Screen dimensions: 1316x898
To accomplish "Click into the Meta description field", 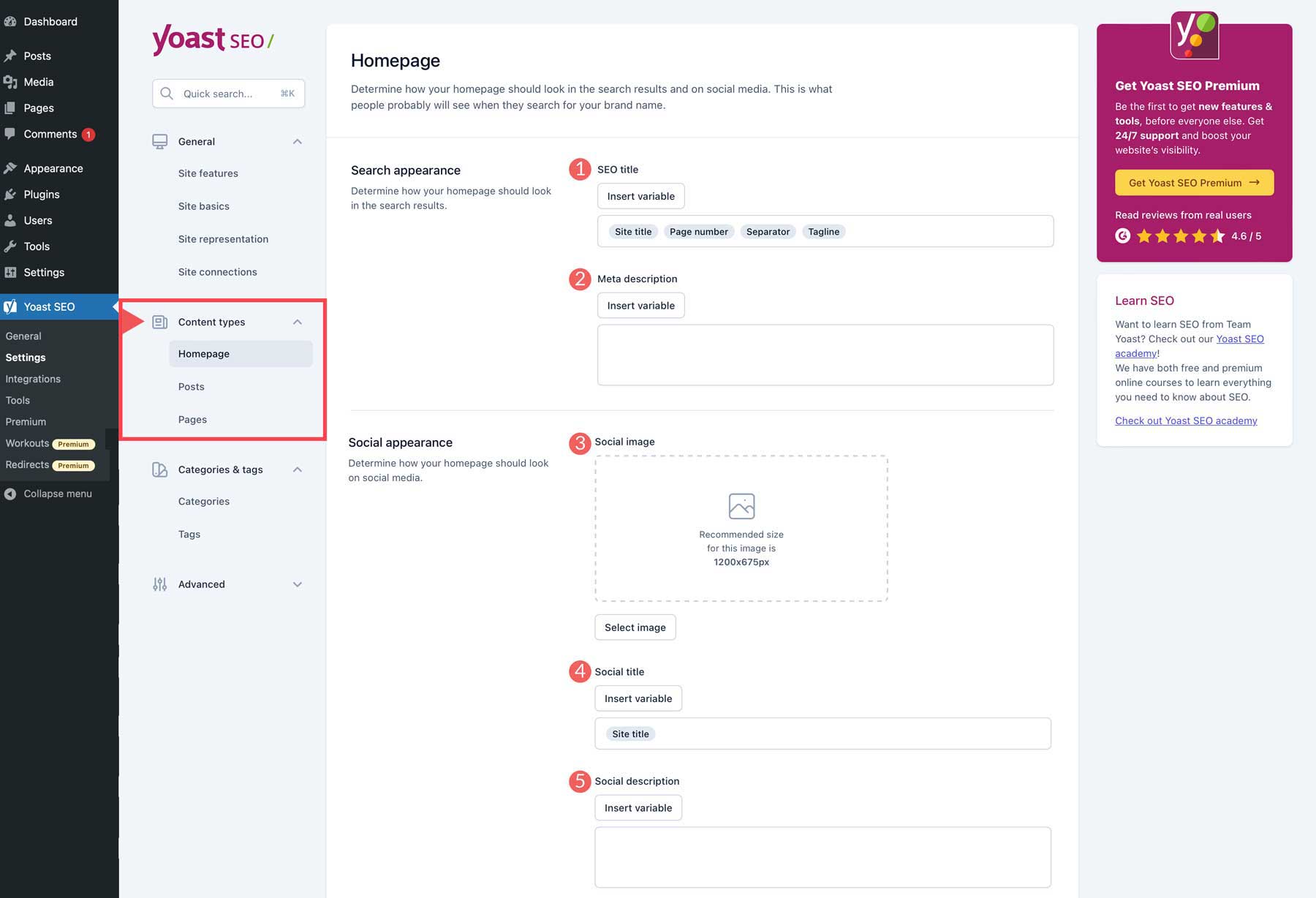I will tap(825, 355).
